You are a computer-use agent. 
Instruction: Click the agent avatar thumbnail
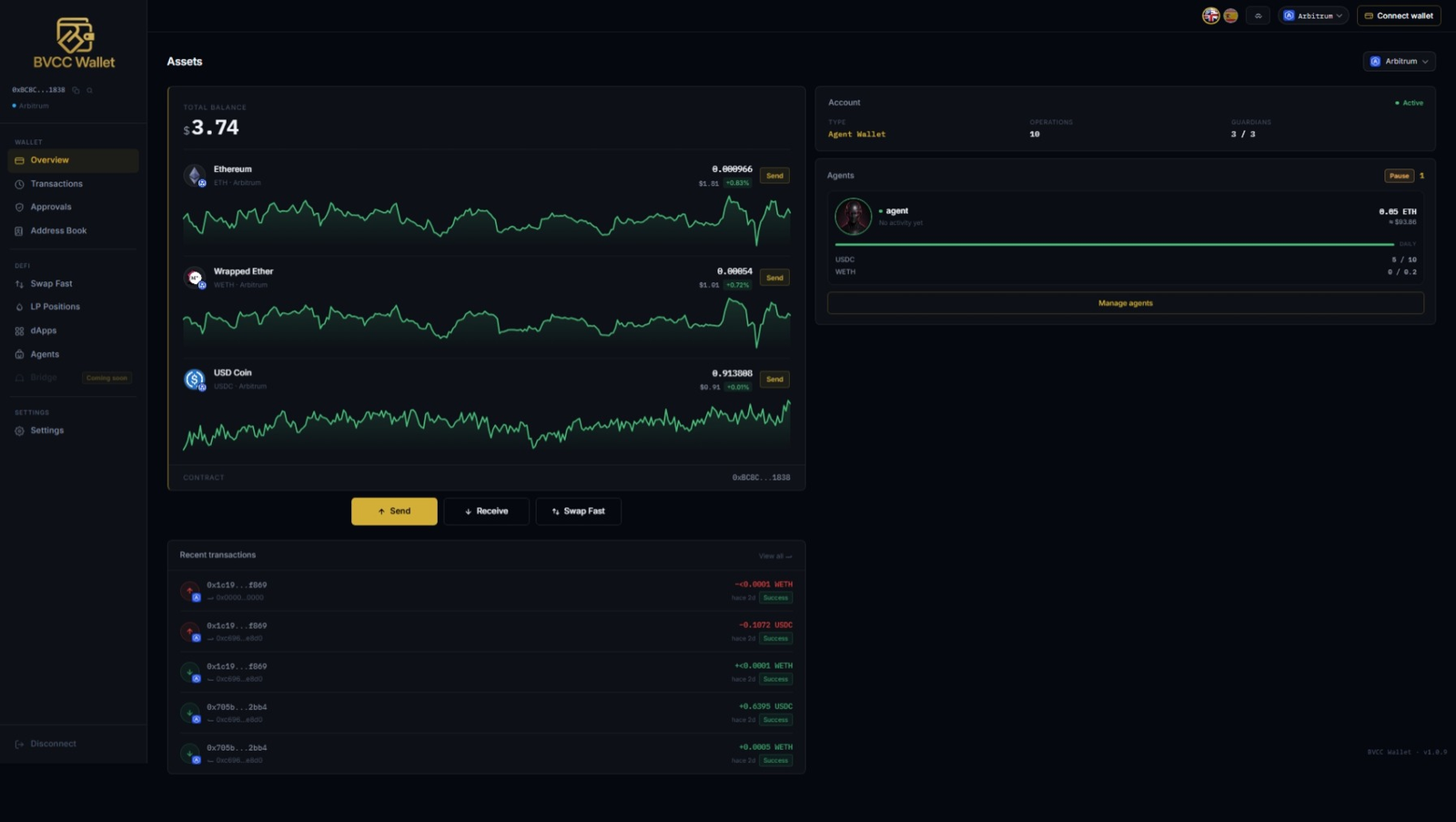click(x=853, y=217)
